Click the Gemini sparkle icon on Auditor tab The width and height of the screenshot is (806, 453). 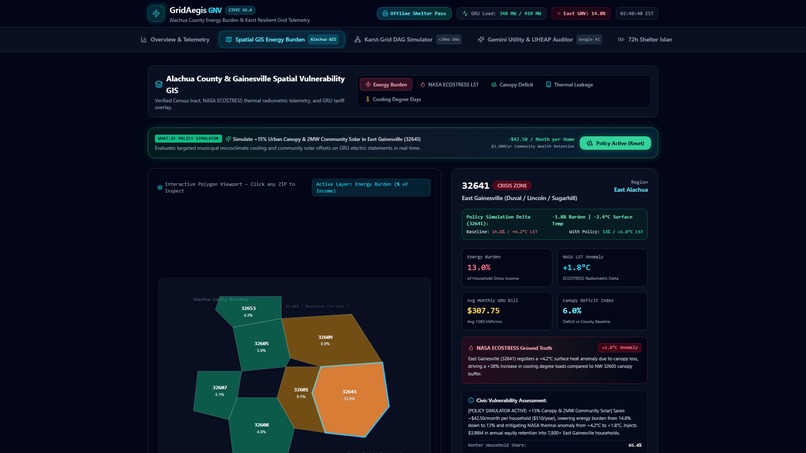(481, 40)
